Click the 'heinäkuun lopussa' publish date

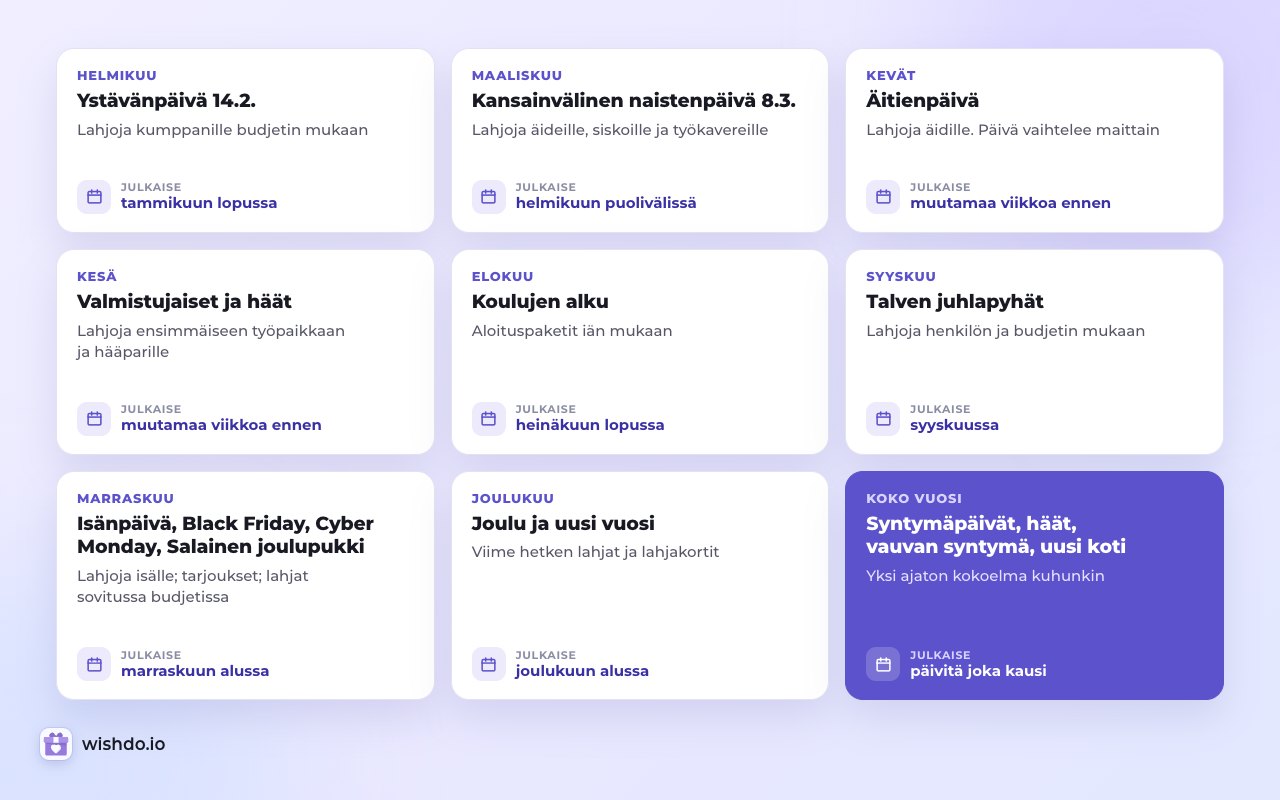[590, 425]
